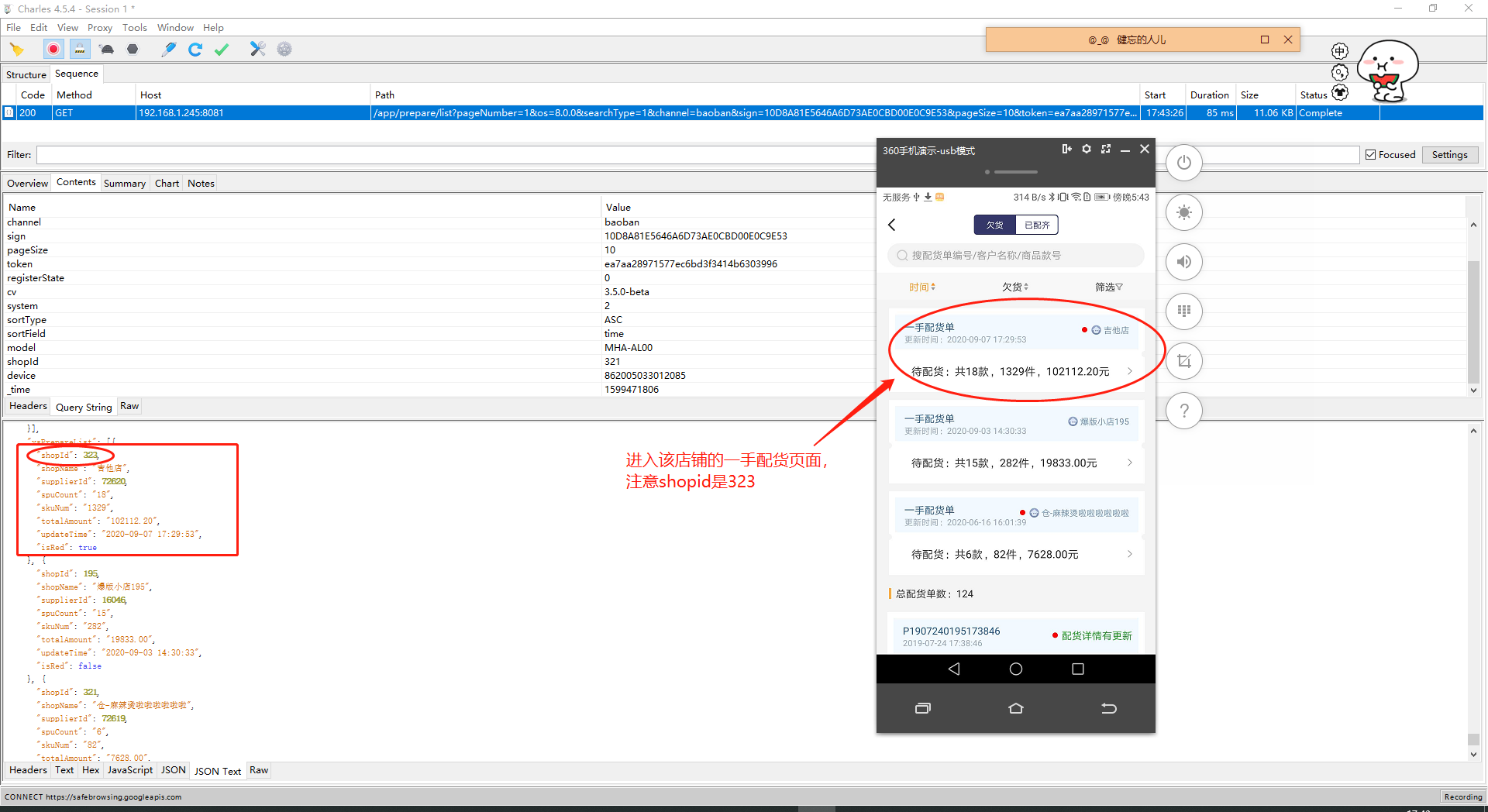1488x812 pixels.
Task: Click the gear icon in 360 mirror title bar
Action: click(1087, 149)
